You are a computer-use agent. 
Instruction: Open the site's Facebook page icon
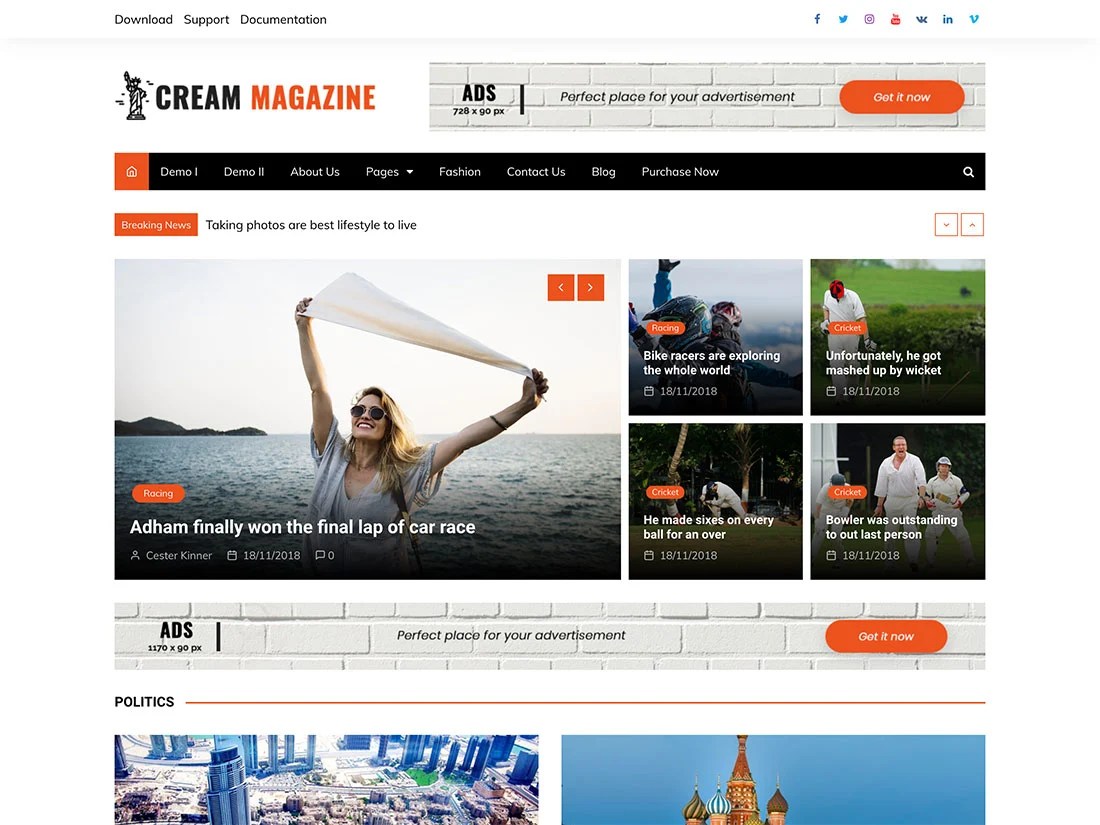coord(817,18)
